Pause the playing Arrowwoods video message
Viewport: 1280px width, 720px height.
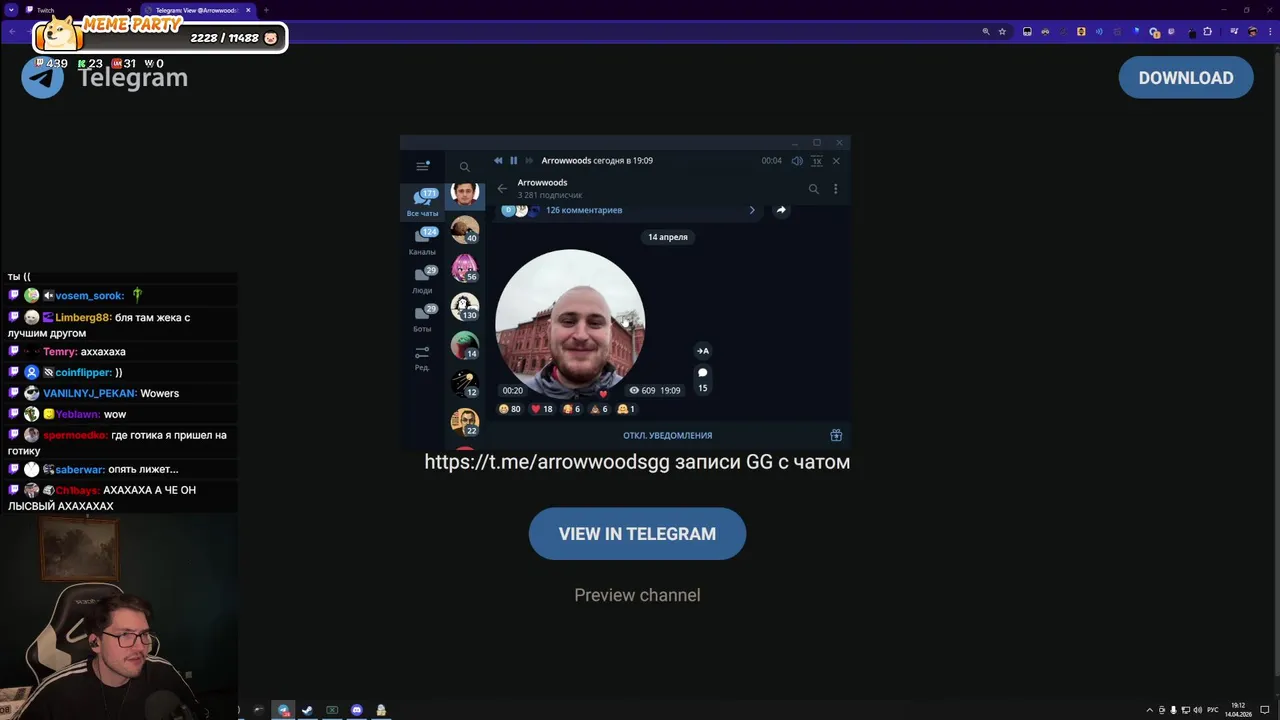pyautogui.click(x=514, y=160)
